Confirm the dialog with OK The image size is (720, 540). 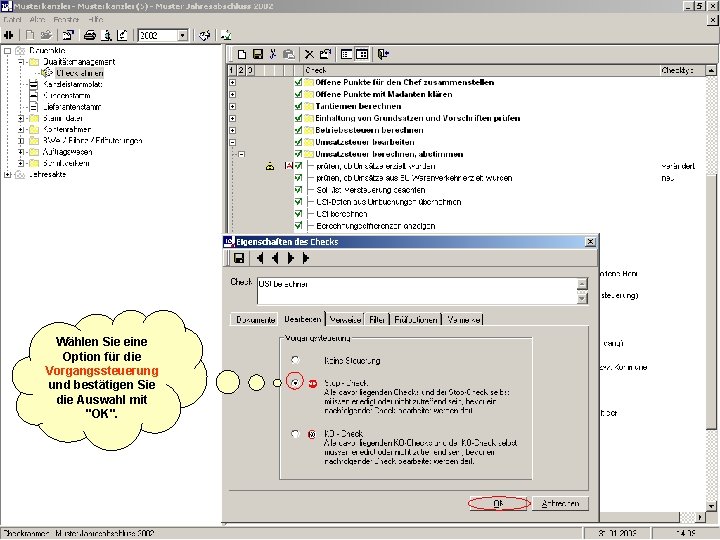point(499,503)
